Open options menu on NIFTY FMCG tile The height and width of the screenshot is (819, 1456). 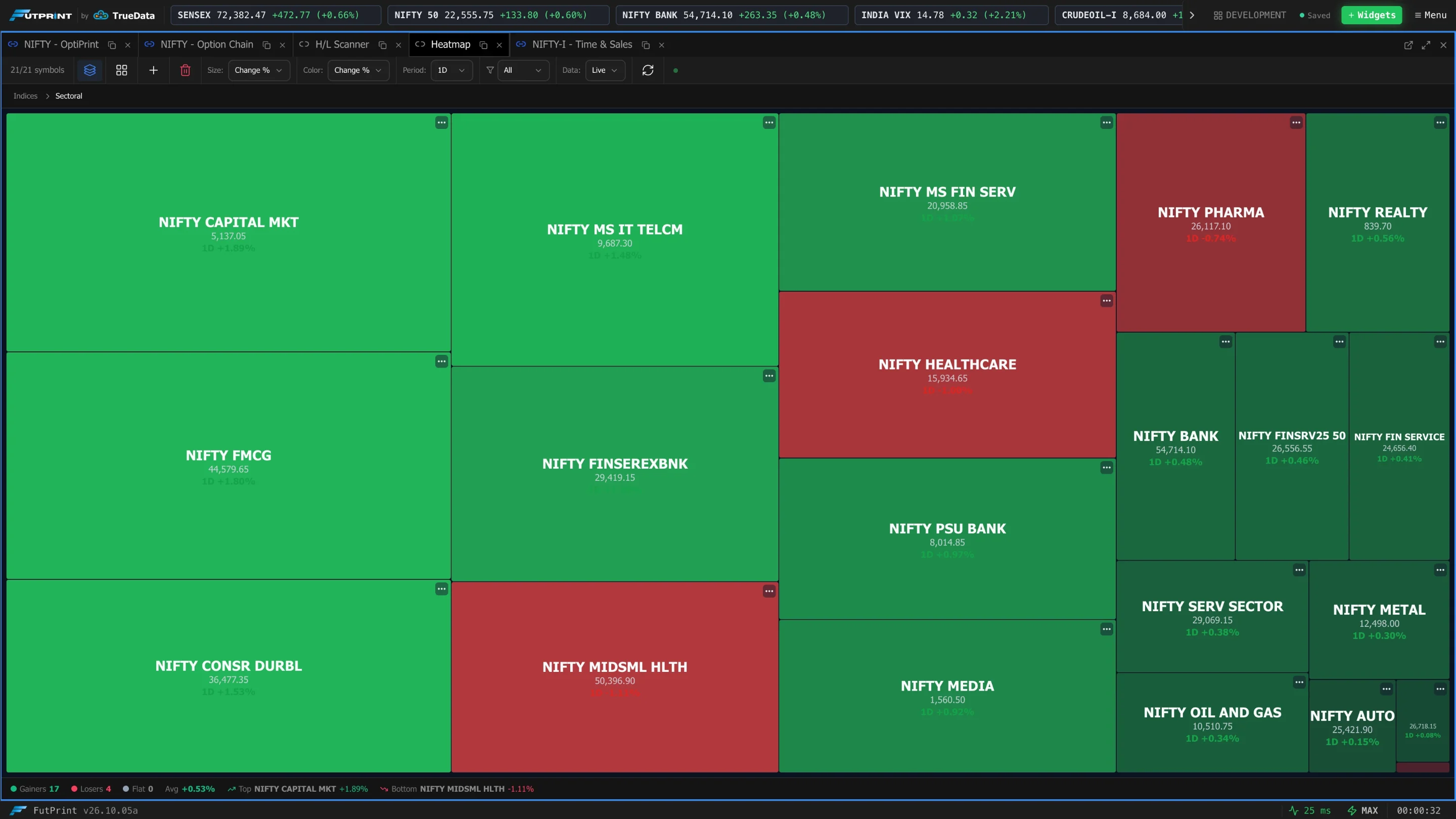click(441, 362)
